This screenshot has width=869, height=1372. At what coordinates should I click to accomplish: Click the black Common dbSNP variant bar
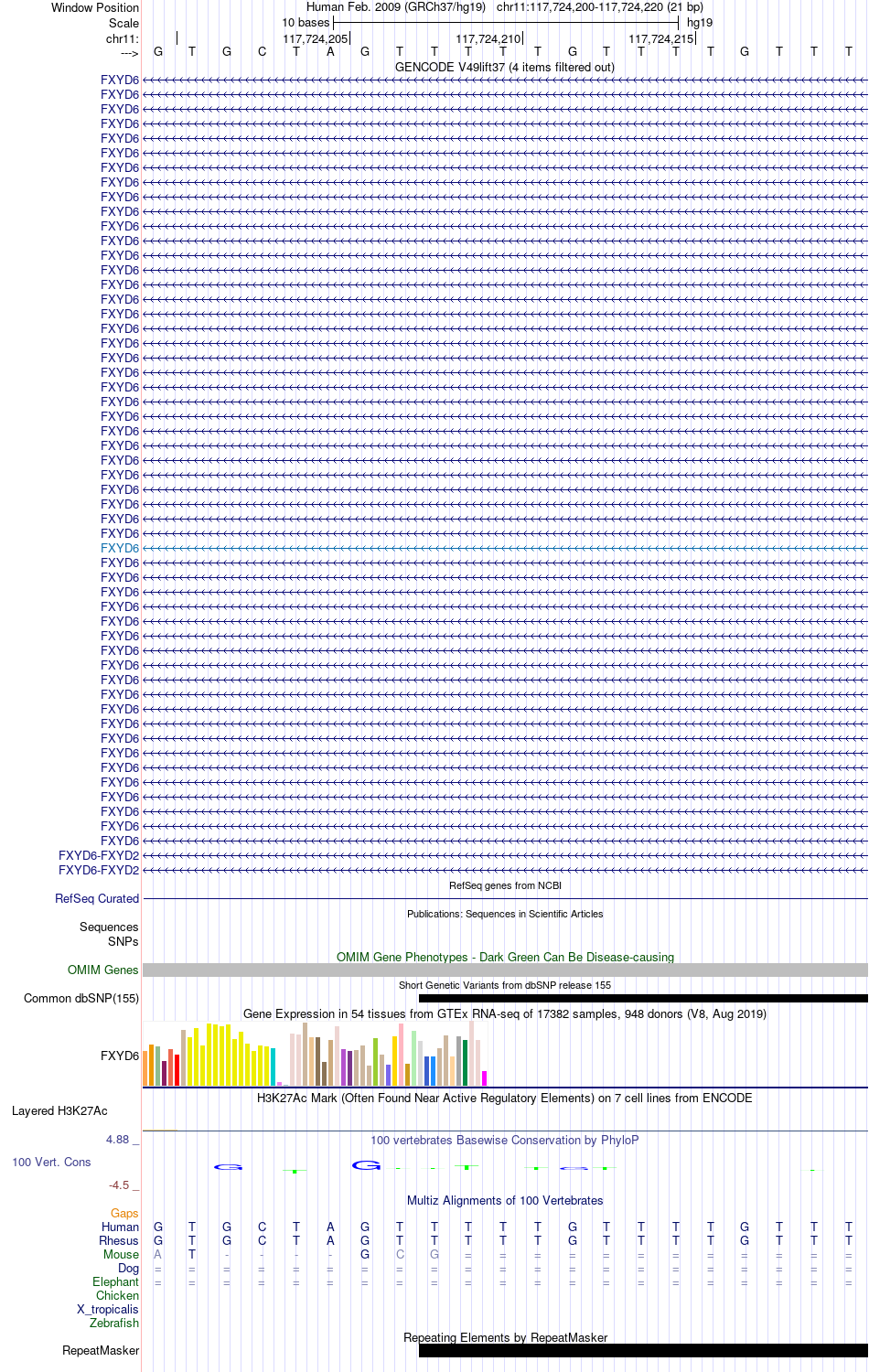[643, 999]
